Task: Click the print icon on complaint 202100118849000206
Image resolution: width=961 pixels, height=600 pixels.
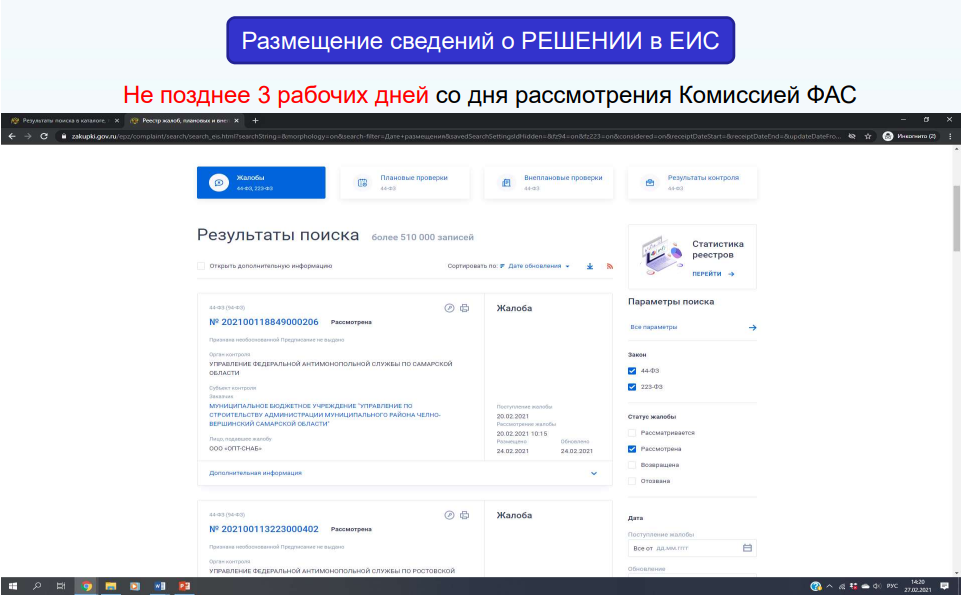Action: [464, 308]
